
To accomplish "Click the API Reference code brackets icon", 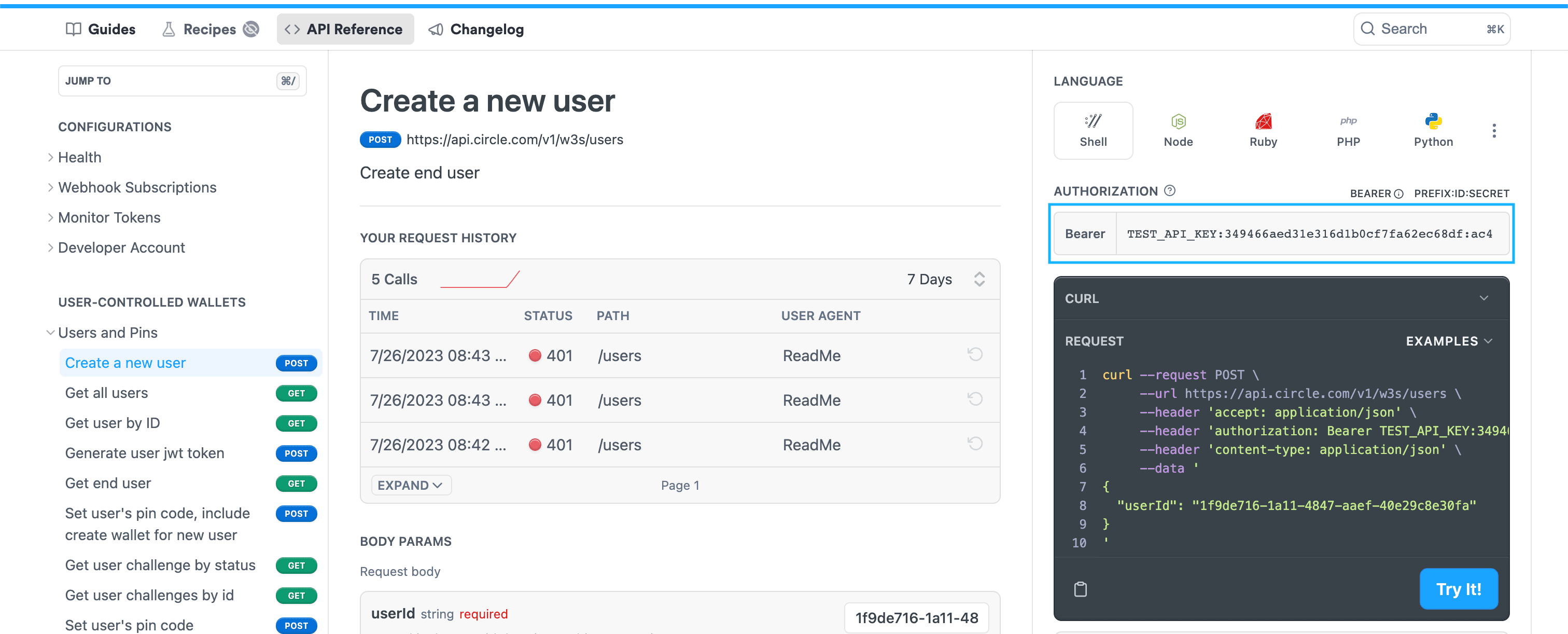I will point(292,29).
